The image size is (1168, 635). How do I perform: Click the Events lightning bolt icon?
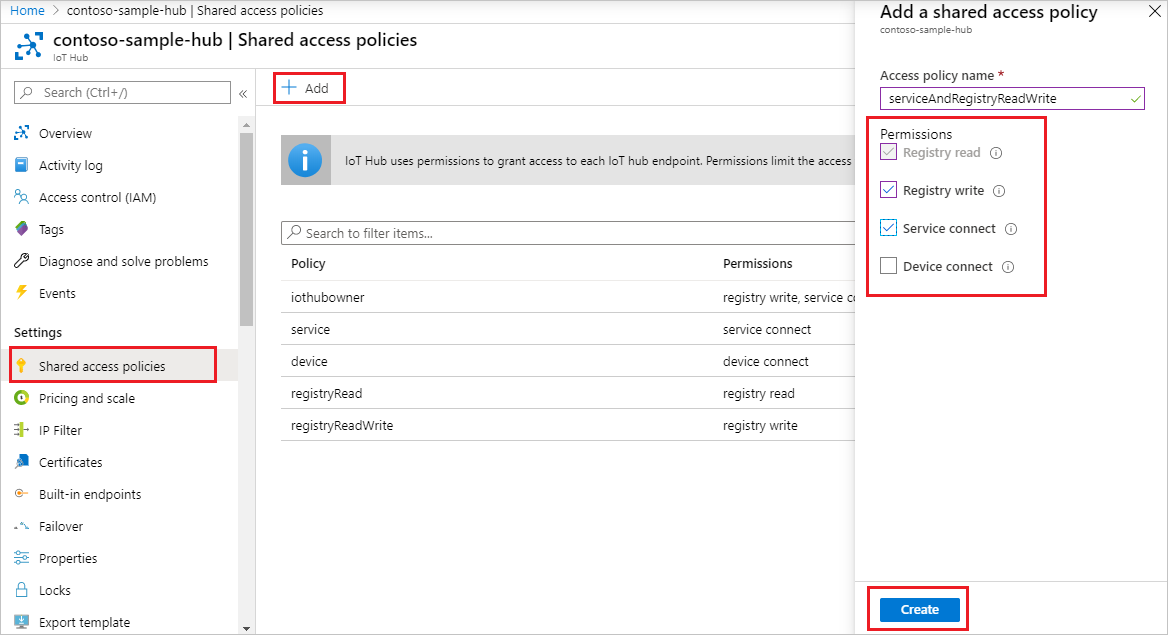coord(22,293)
